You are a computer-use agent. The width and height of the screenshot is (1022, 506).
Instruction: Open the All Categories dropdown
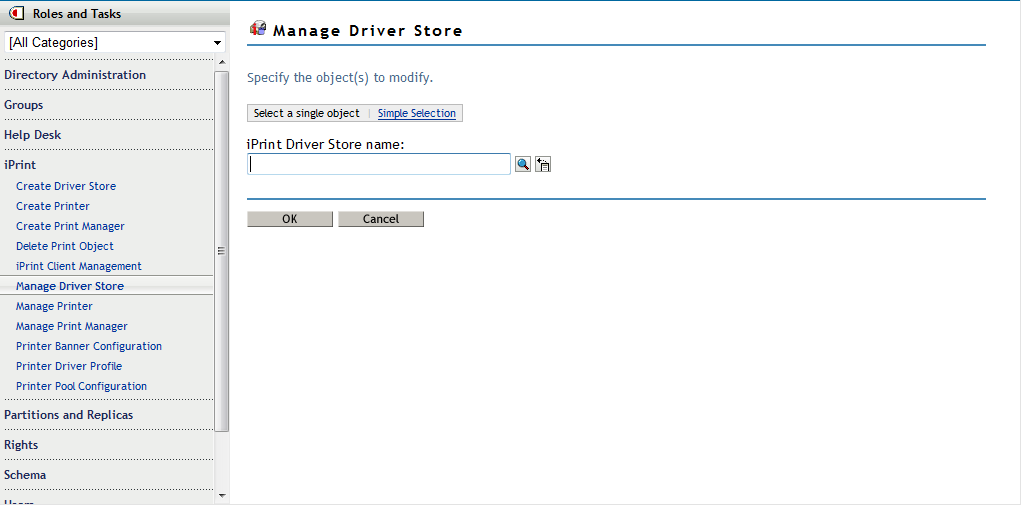tap(115, 42)
